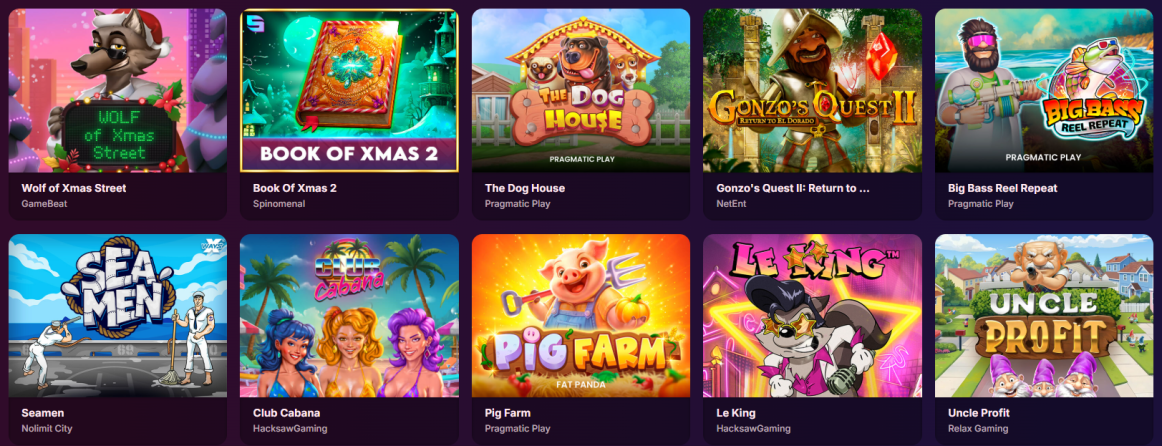Click the Uncle Profit game artwork

tap(1044, 316)
